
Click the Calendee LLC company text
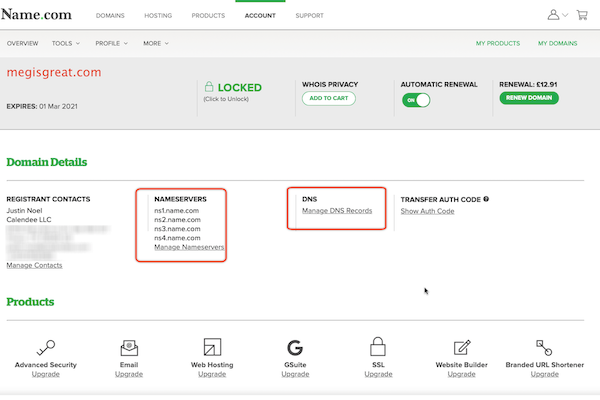click(29, 220)
